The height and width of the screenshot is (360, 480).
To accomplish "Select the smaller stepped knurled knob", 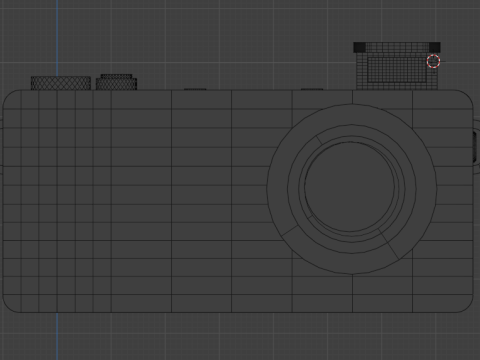I will pyautogui.click(x=116, y=82).
